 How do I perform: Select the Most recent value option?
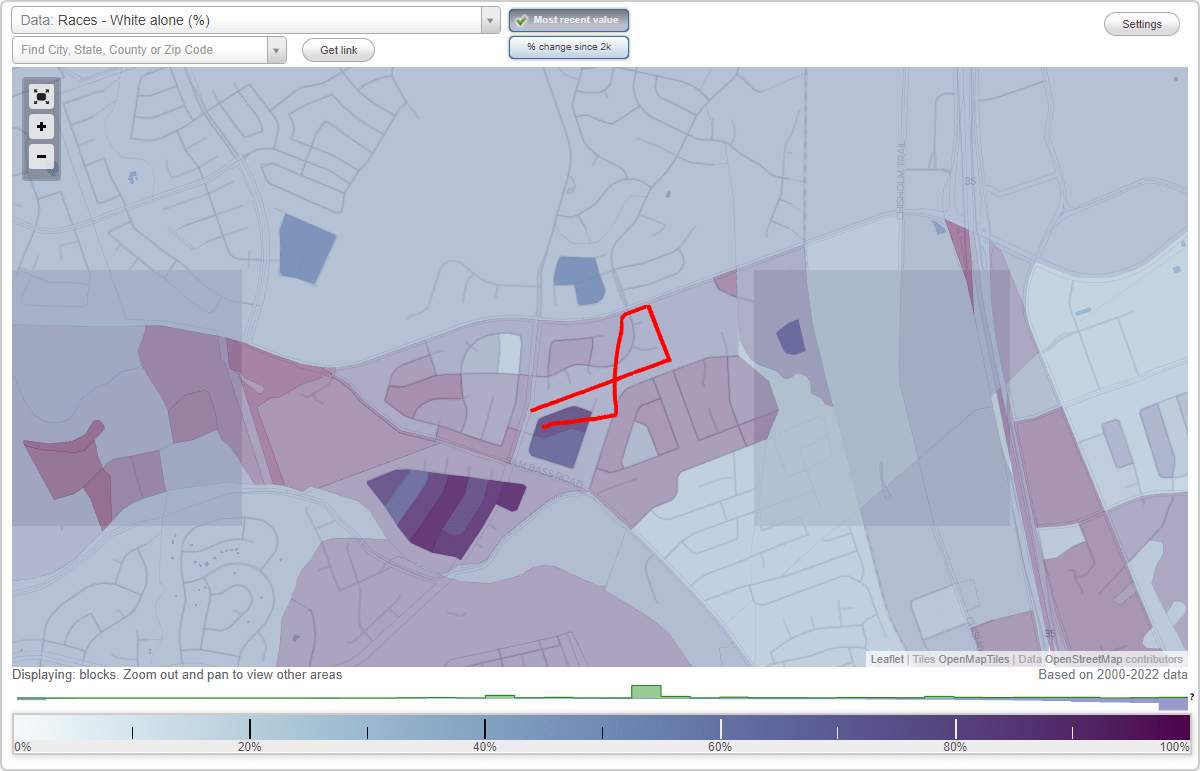coord(569,20)
